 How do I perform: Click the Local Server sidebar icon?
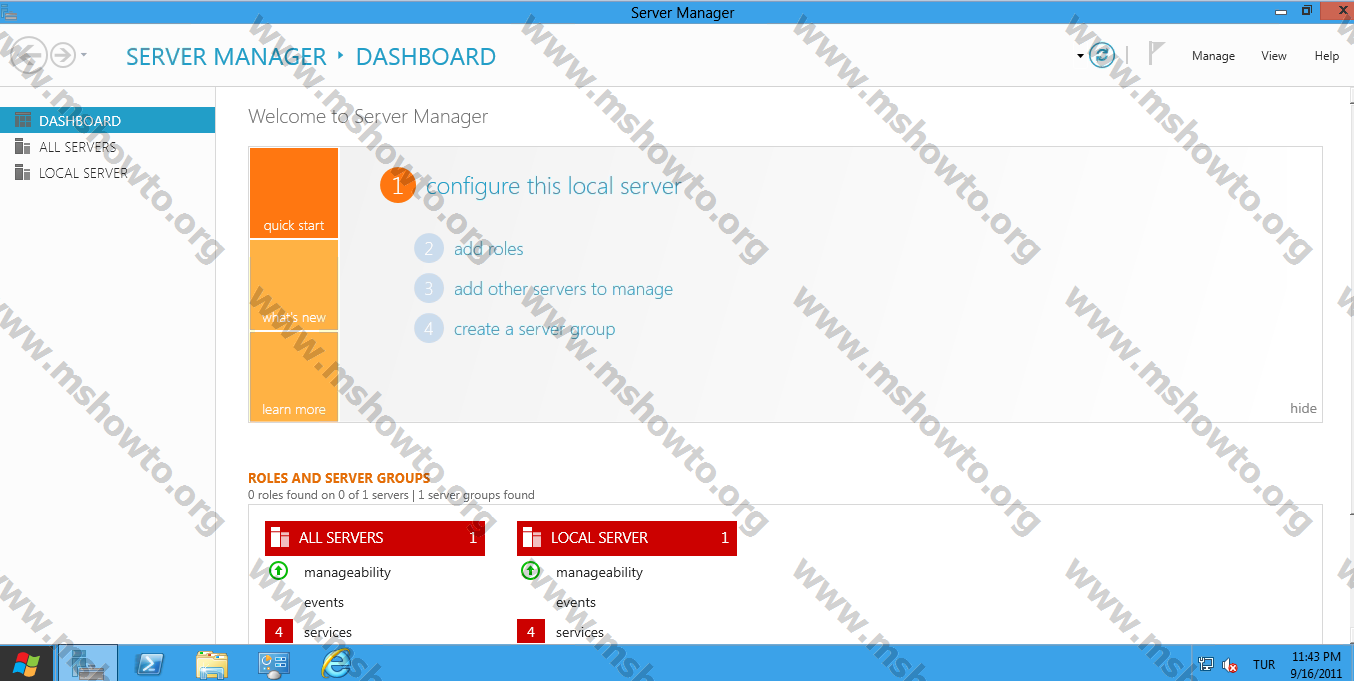click(x=22, y=172)
